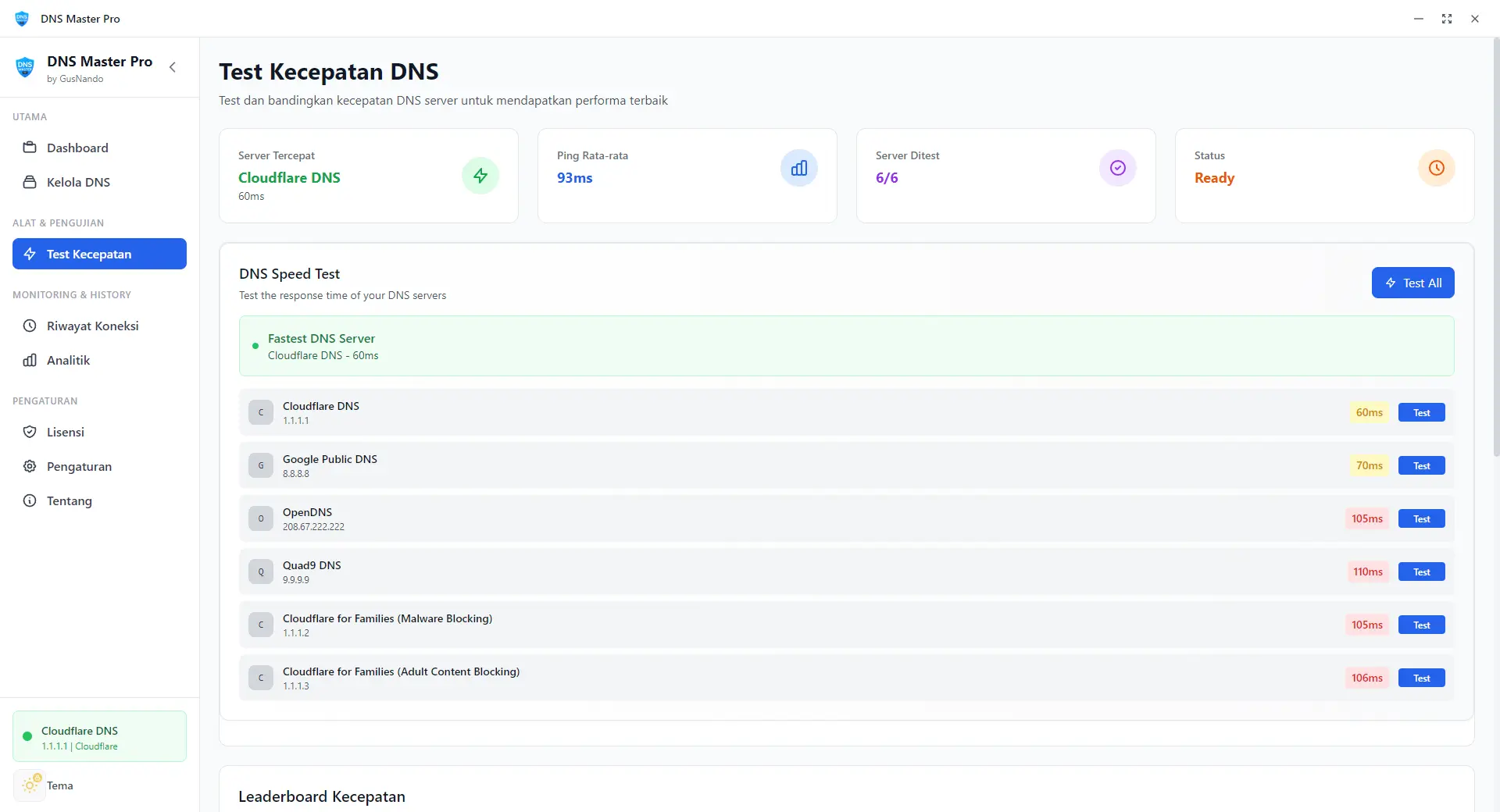The image size is (1500, 812).
Task: Click the 110ms badge for Quad9 DNS
Action: pyautogui.click(x=1368, y=572)
